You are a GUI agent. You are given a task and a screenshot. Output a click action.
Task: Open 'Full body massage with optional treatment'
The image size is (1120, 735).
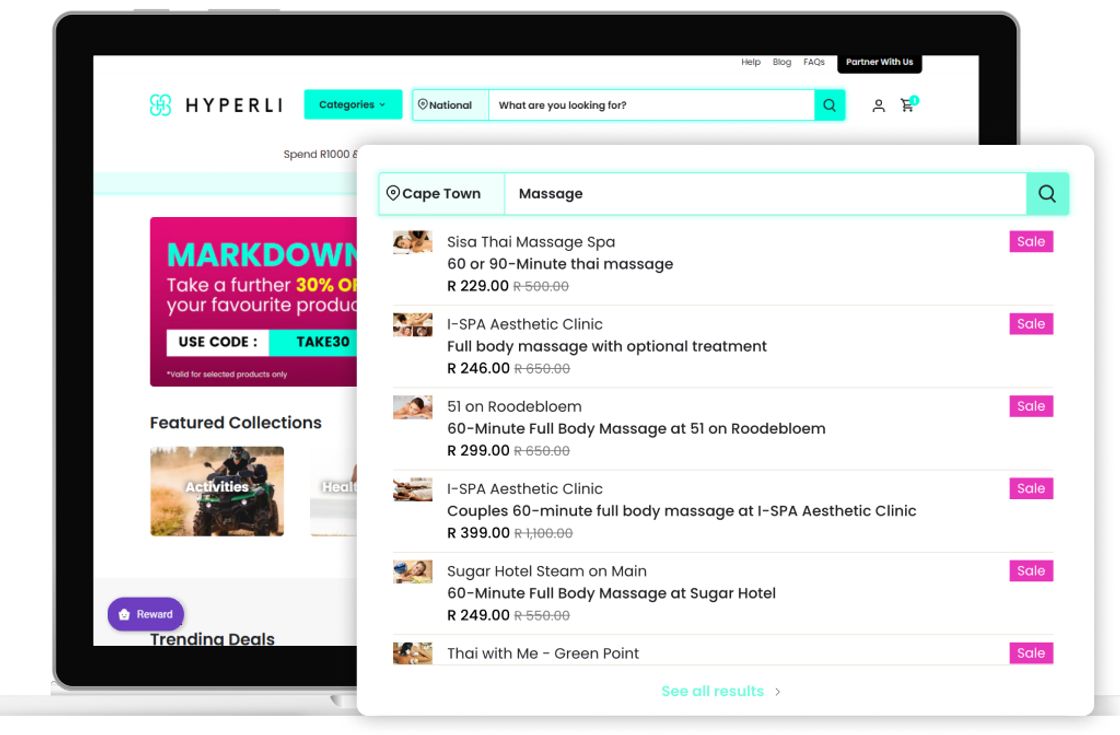pos(606,346)
